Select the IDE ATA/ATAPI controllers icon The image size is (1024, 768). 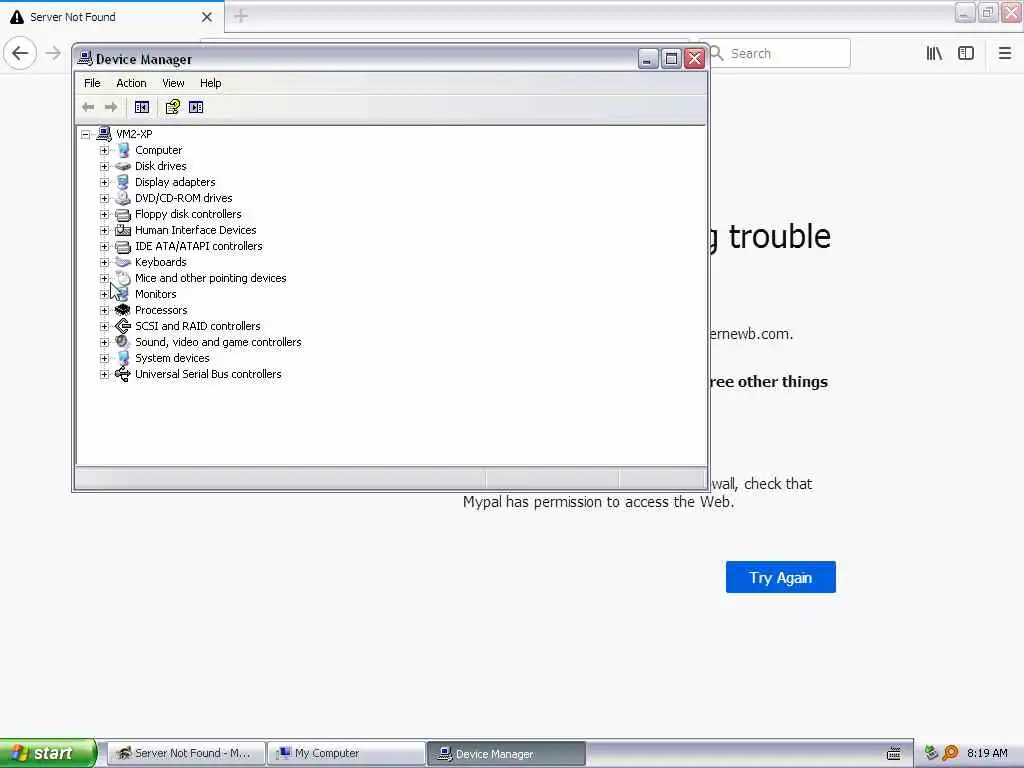pyautogui.click(x=123, y=246)
